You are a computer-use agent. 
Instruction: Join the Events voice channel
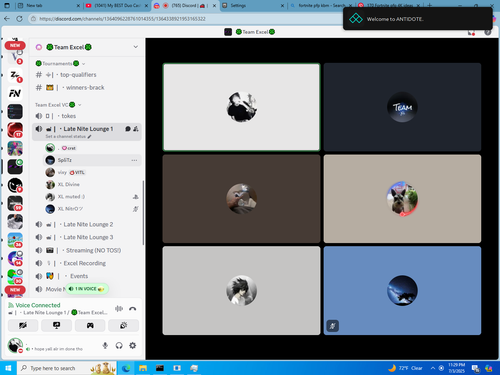[x=88, y=276]
